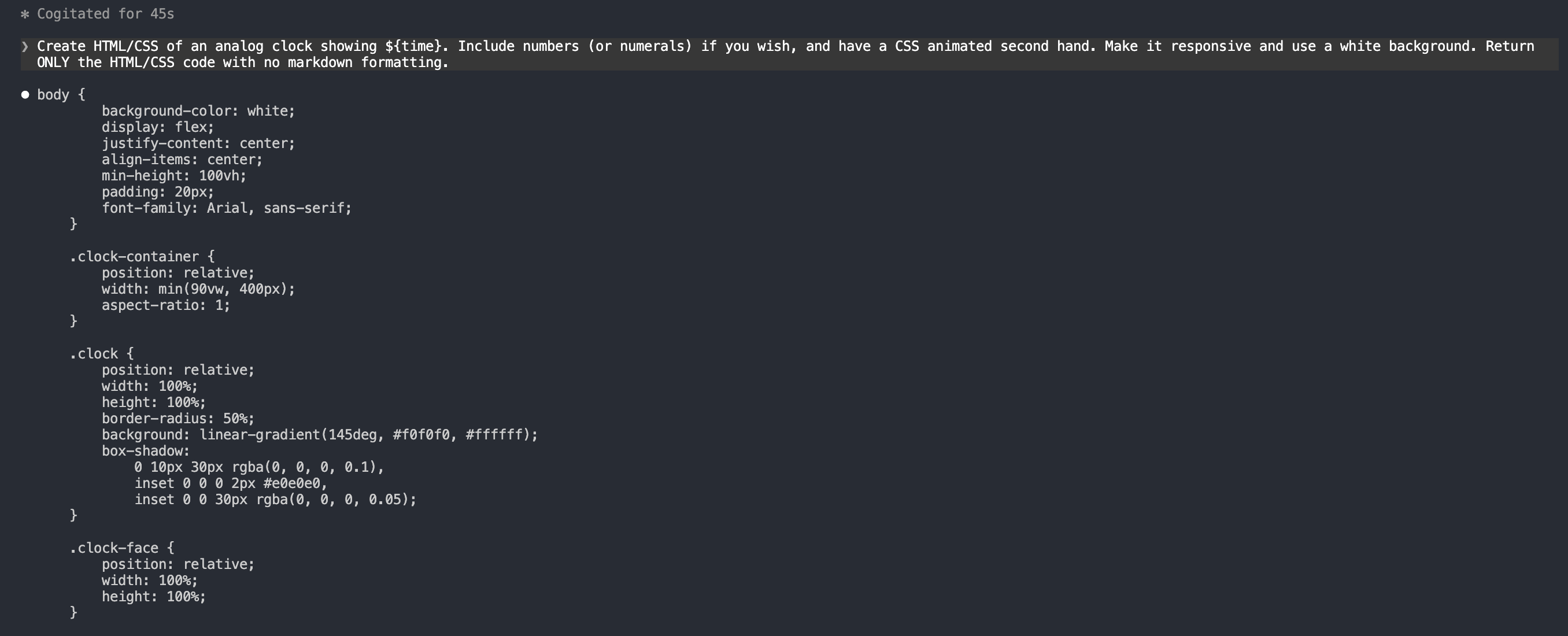1568x636 pixels.
Task: Click the "min-height: 100vh;" line
Action: click(x=173, y=176)
